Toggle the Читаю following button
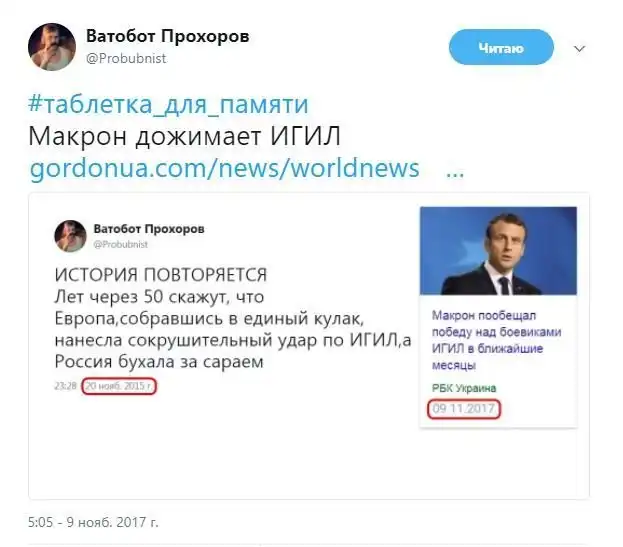The image size is (623, 547). tap(501, 47)
